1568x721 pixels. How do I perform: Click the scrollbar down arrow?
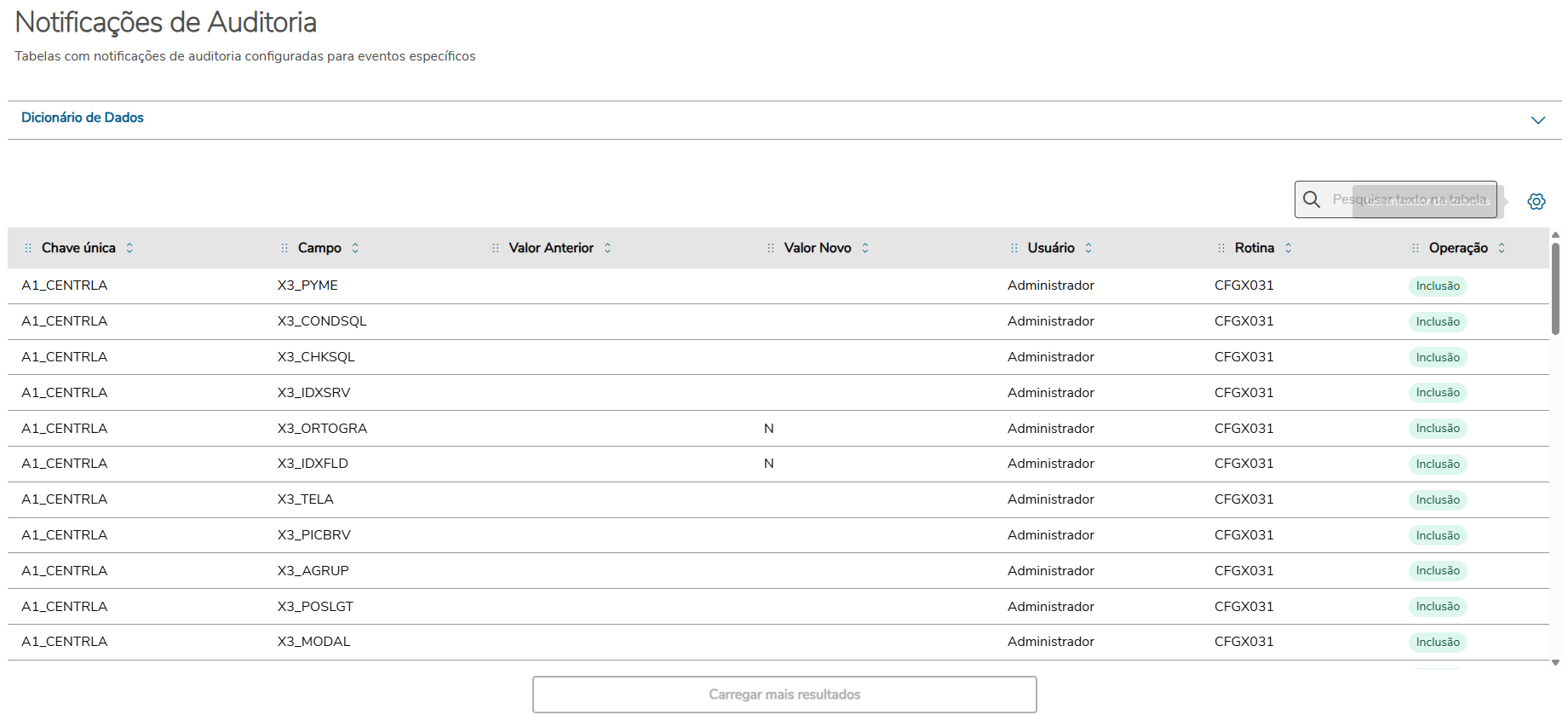coord(1555,662)
